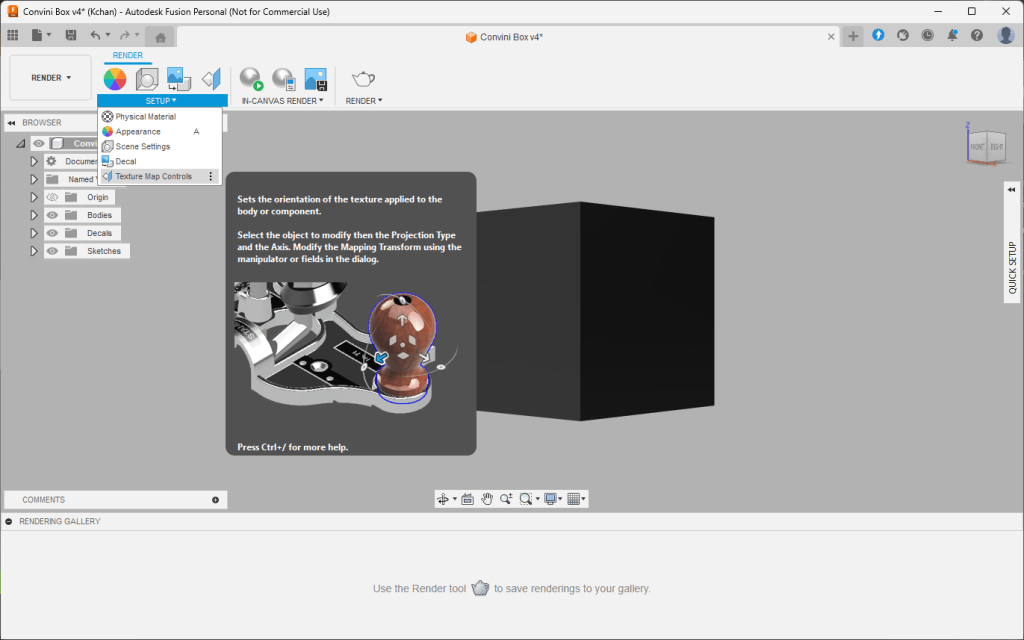Click the Scene Settings toolbar icon
This screenshot has width=1024, height=640.
[147, 79]
